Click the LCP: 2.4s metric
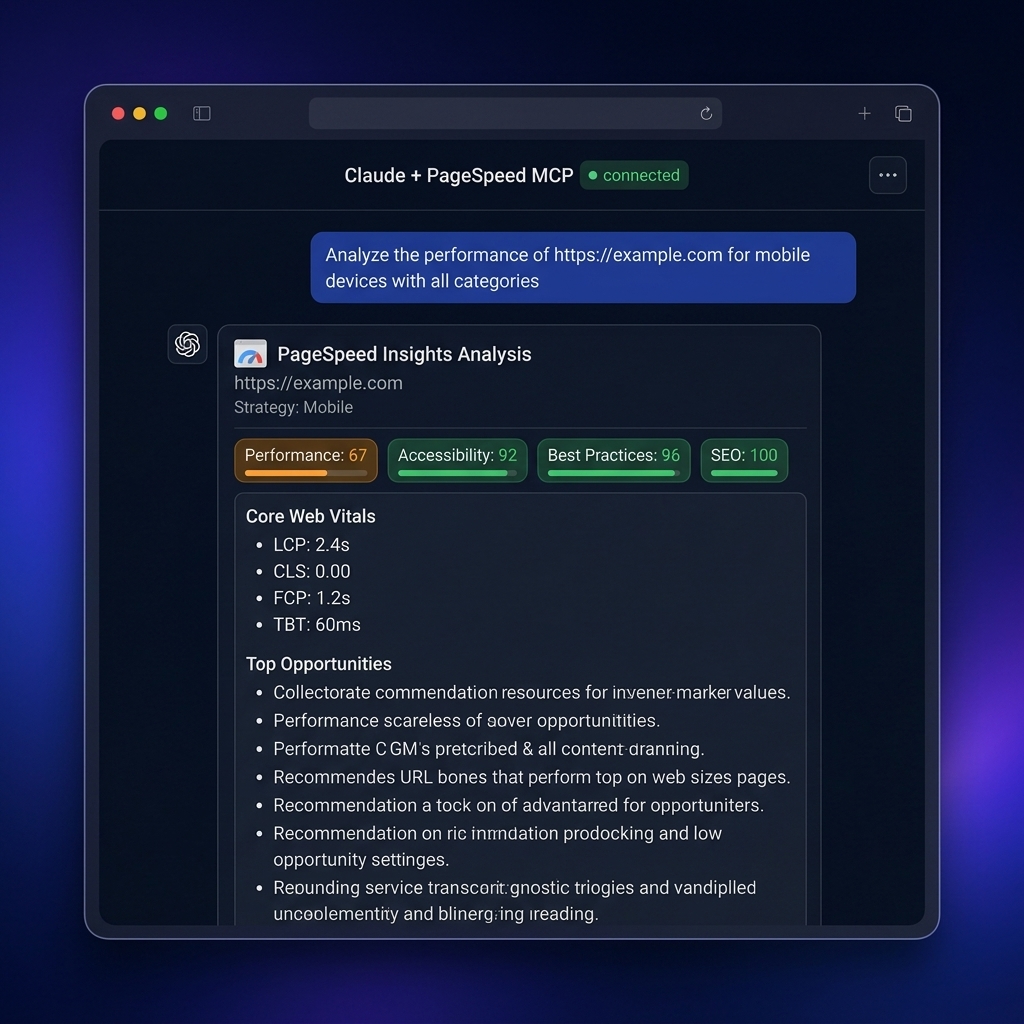The image size is (1024, 1024). tap(311, 545)
